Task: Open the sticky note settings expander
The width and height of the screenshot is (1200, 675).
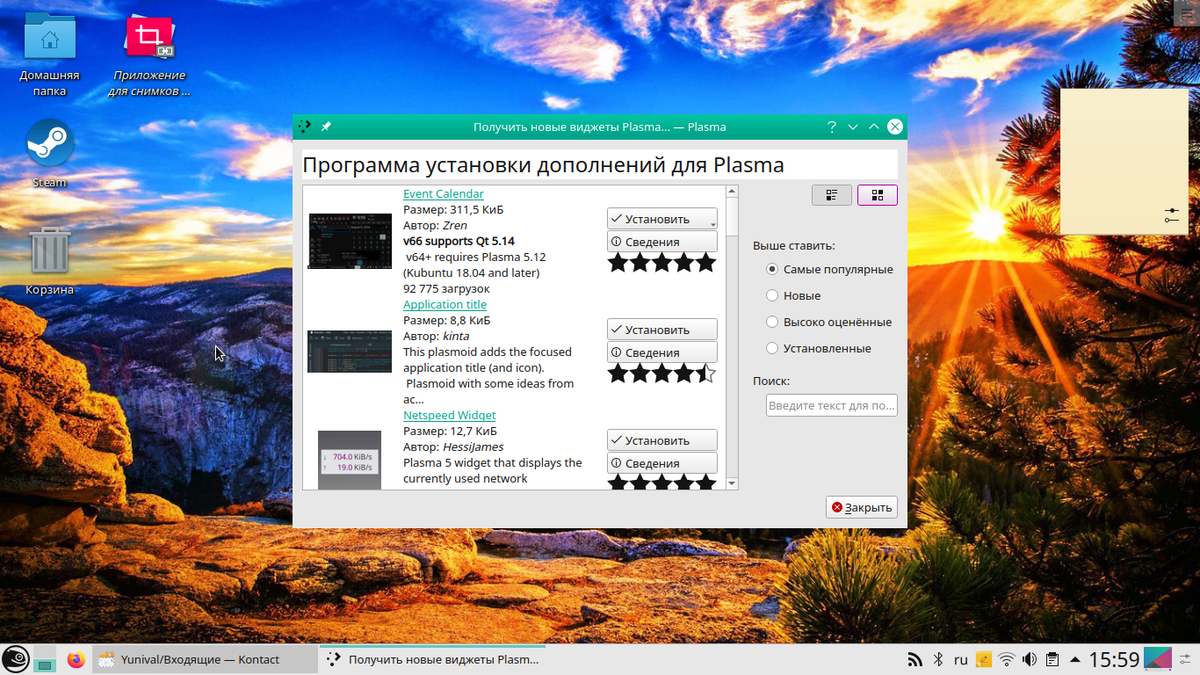Action: click(x=1170, y=214)
